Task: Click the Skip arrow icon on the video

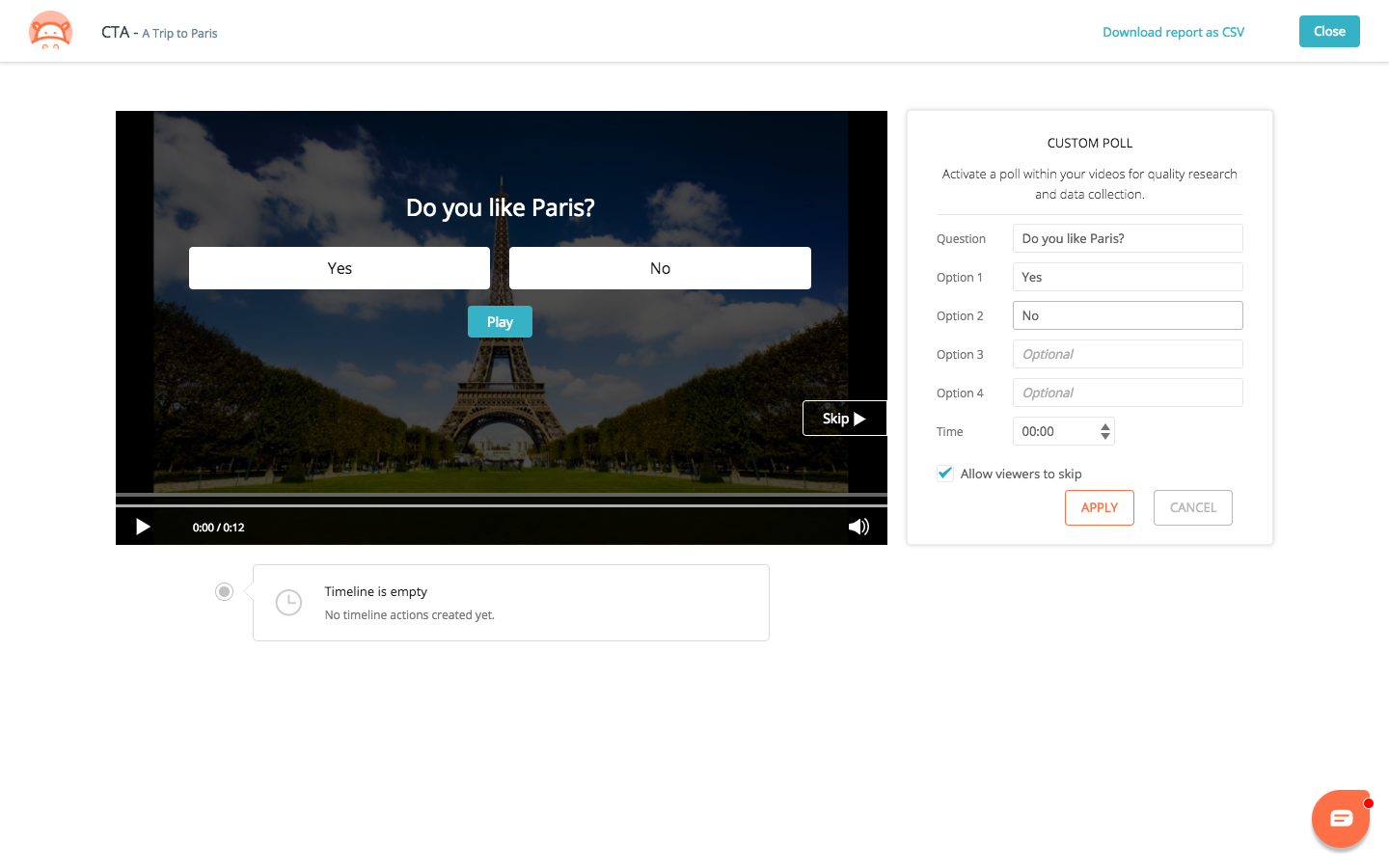Action: coord(858,418)
